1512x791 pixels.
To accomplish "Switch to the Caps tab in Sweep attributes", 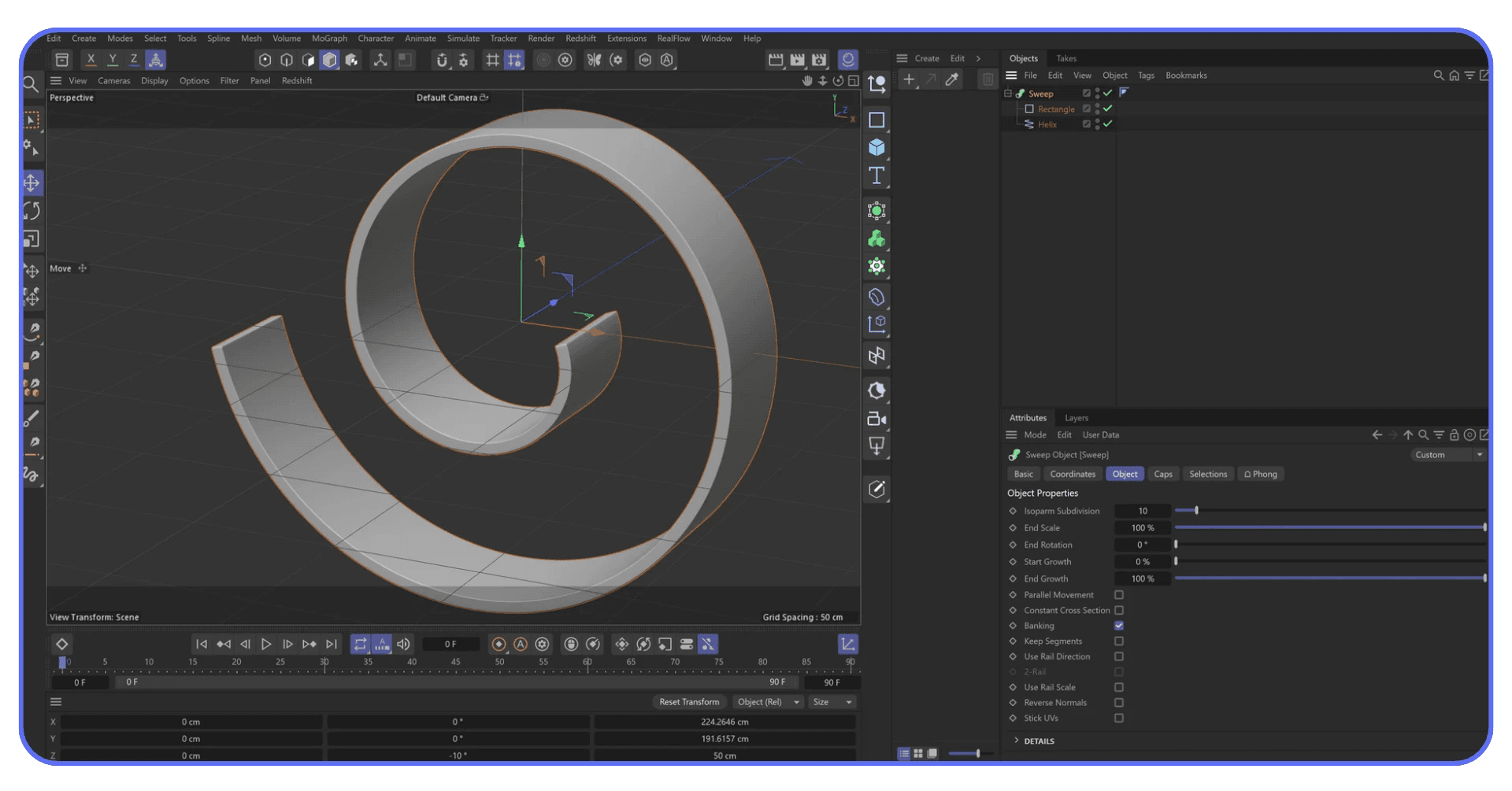I will [1163, 473].
